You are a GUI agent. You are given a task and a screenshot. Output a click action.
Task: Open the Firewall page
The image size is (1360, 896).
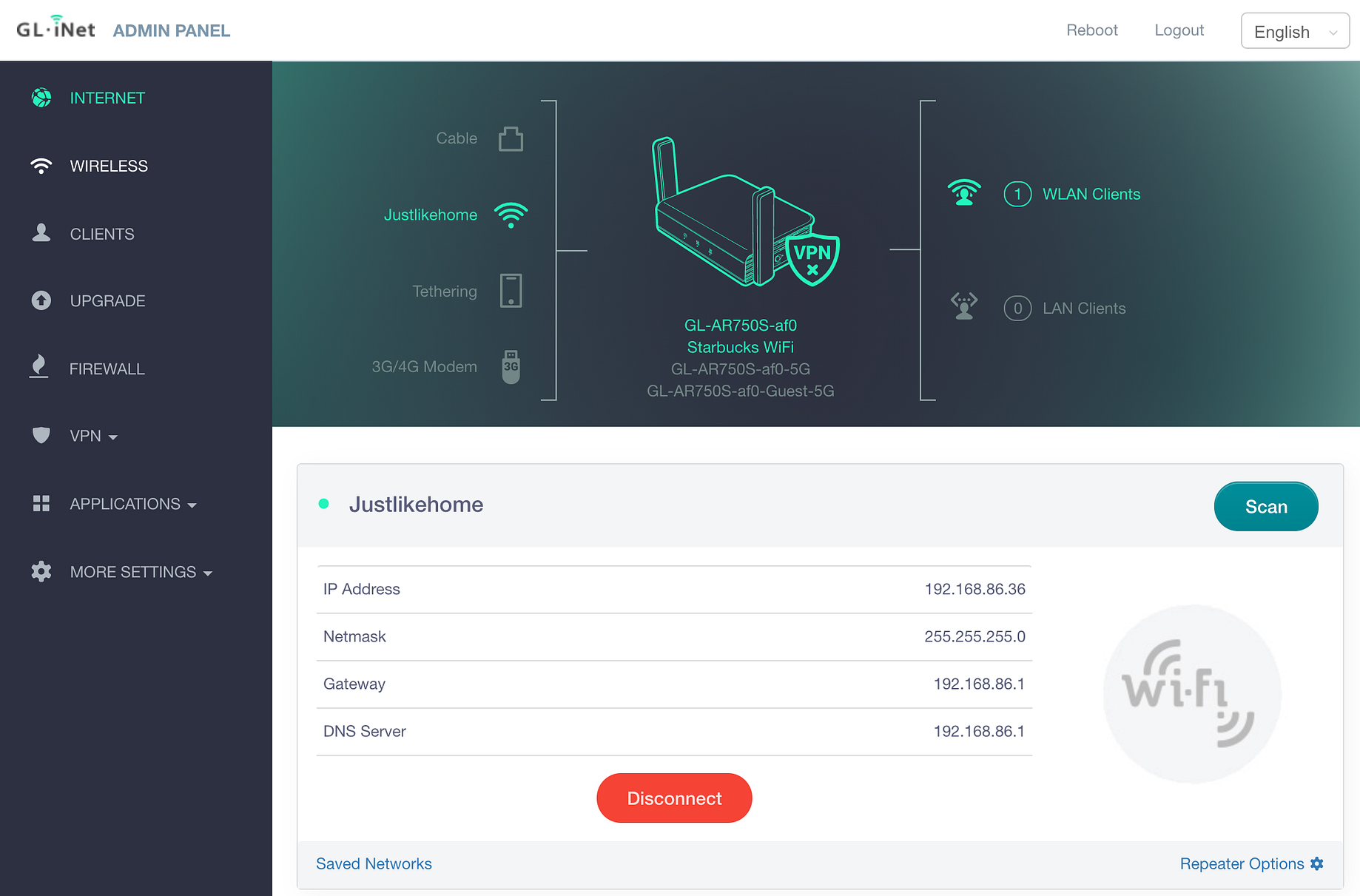(x=107, y=368)
